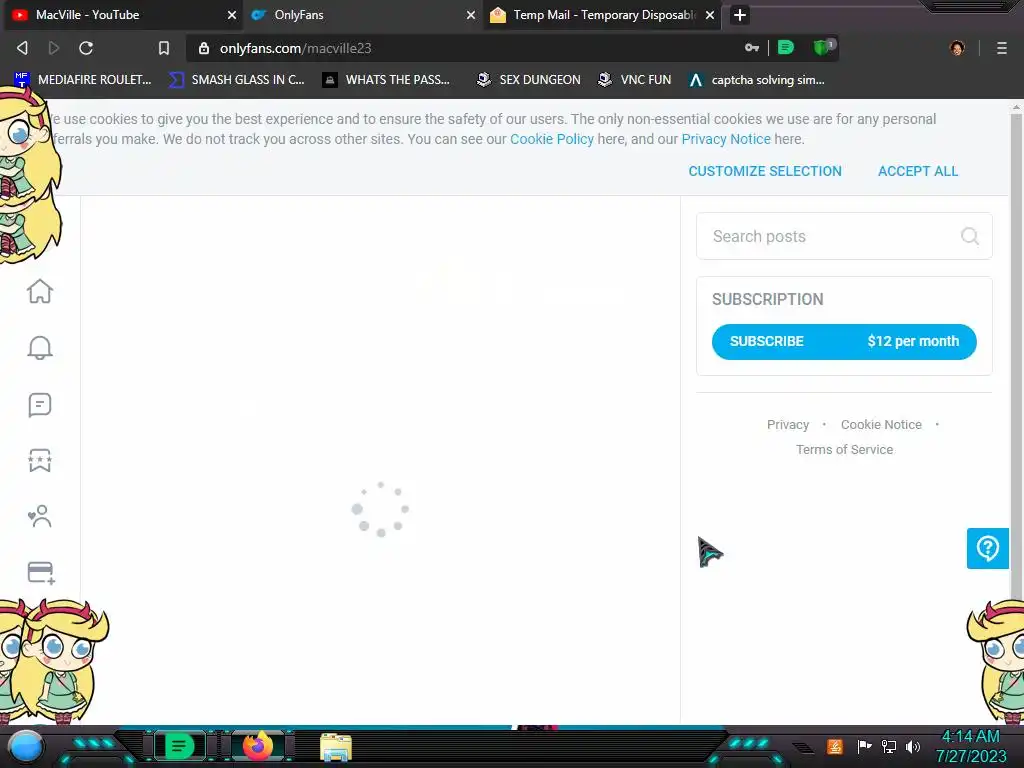The height and width of the screenshot is (768, 1024).
Task: Open the MEDIAFIRE ROULET... bookmark
Action: pos(83,80)
